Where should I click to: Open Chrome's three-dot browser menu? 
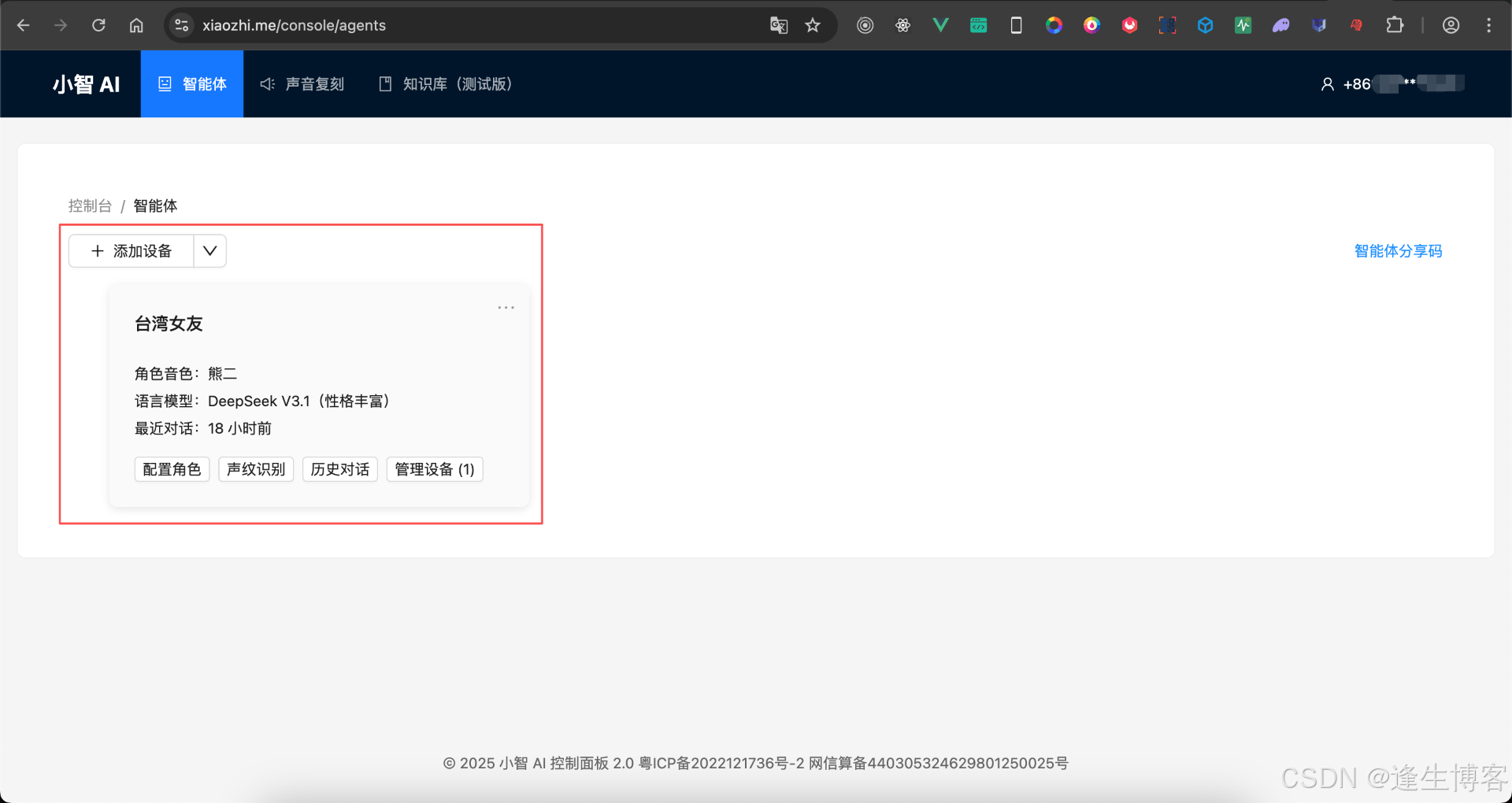(x=1489, y=24)
